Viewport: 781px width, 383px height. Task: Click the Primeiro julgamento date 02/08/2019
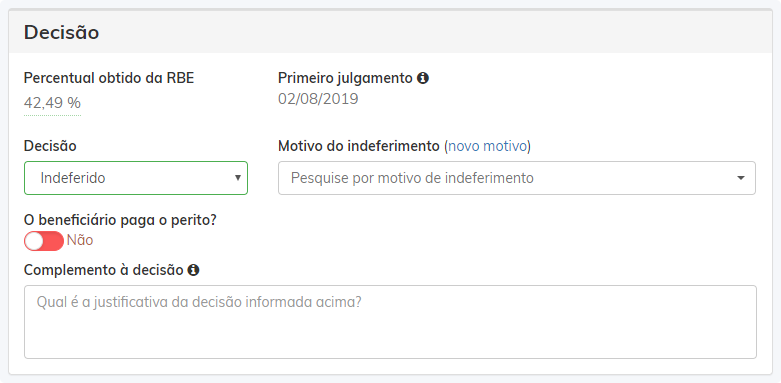pos(318,99)
